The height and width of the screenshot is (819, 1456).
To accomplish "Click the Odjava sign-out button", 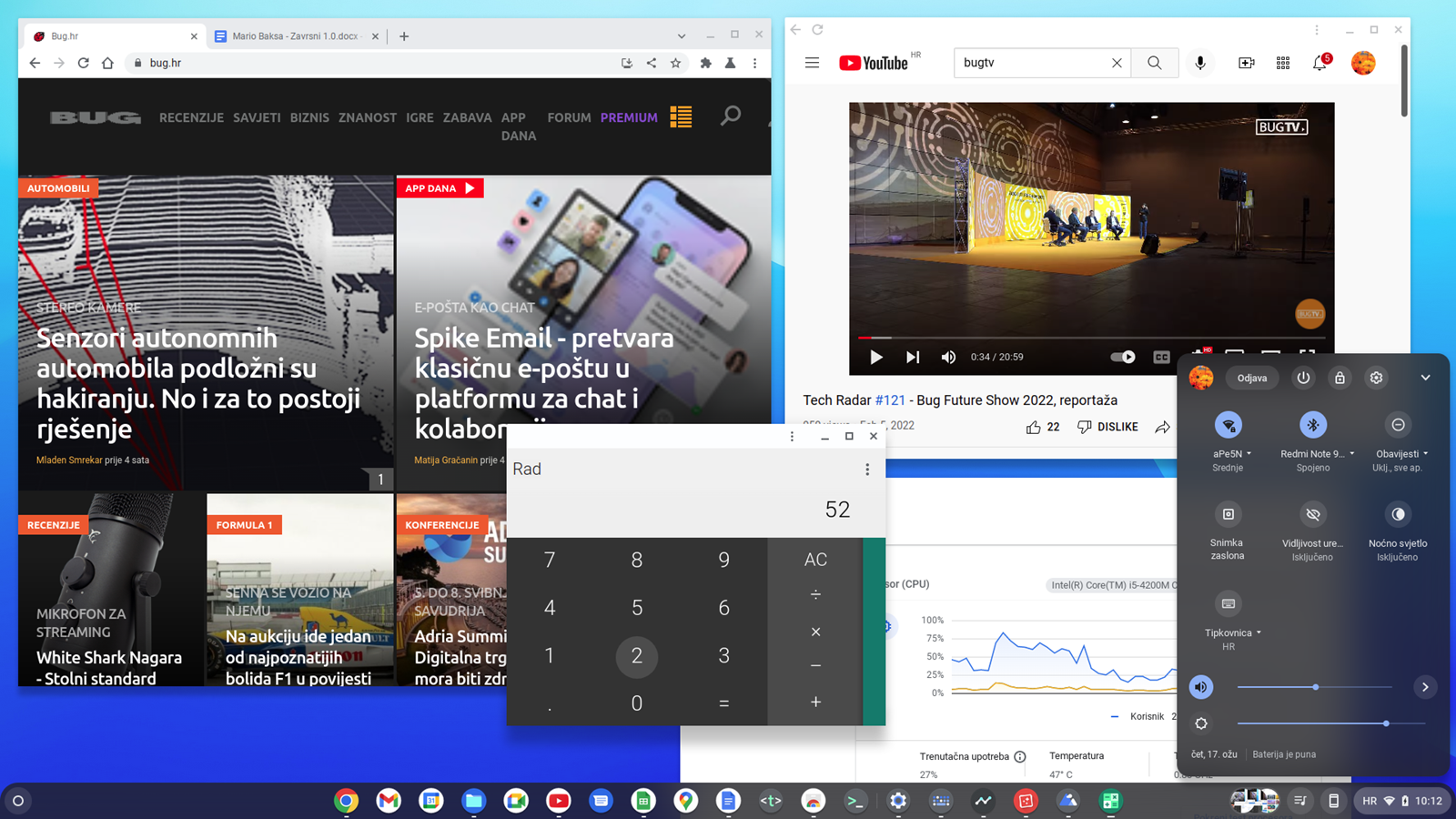I will pos(1251,378).
